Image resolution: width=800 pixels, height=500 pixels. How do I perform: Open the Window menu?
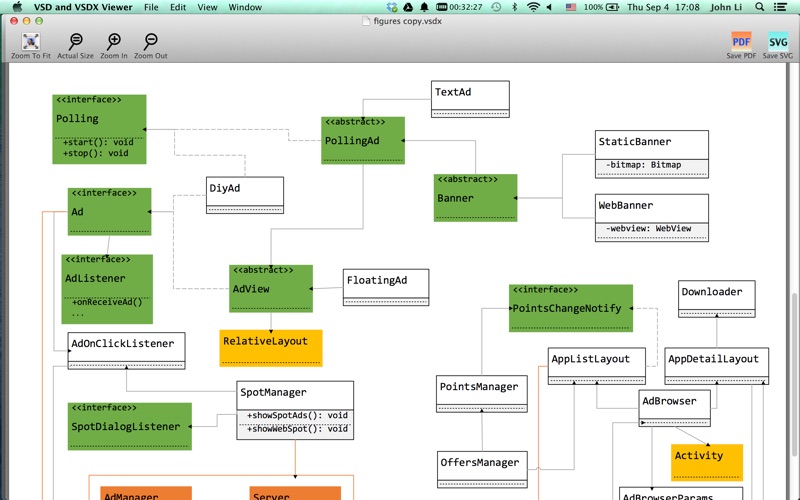click(245, 7)
